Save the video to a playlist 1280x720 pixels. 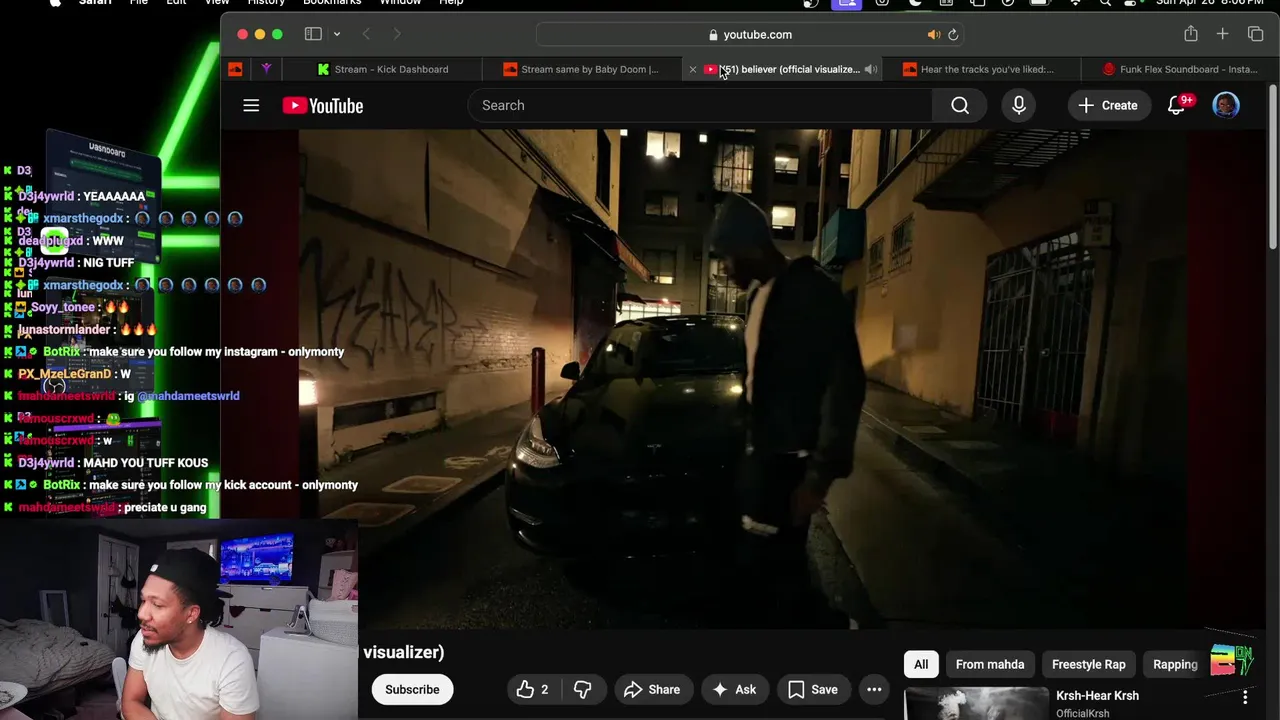(813, 689)
